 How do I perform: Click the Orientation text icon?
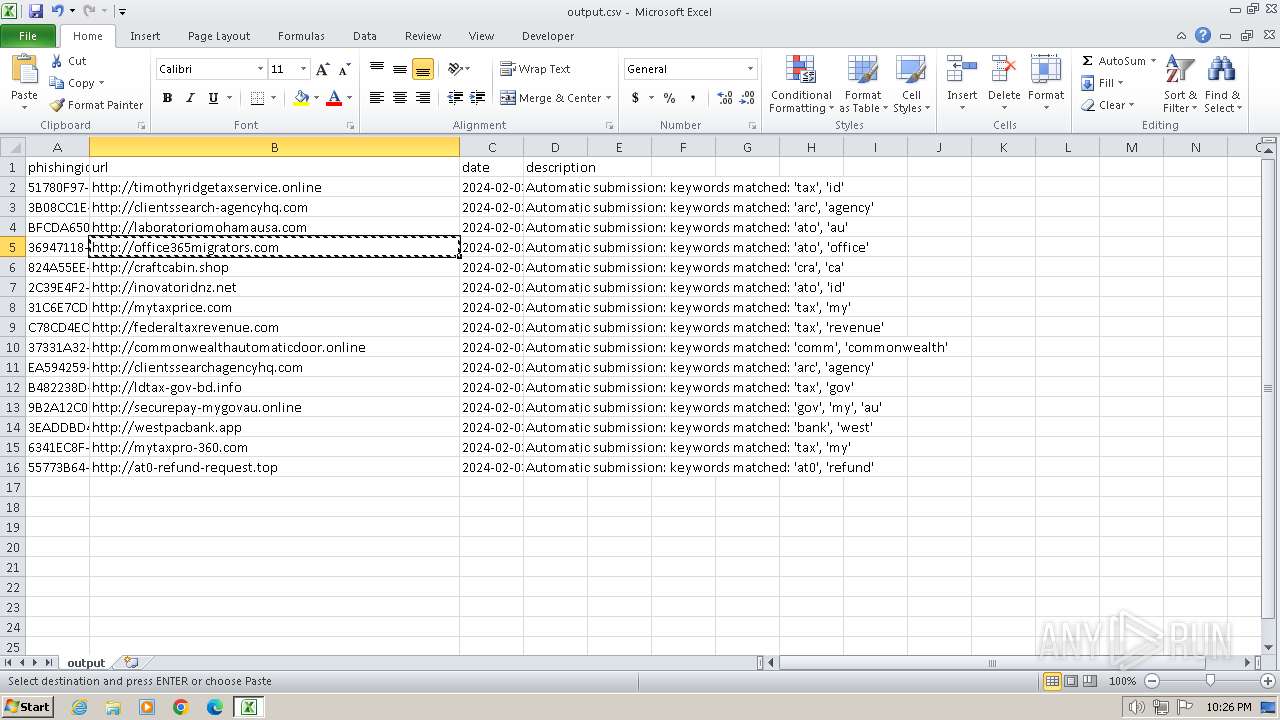click(x=456, y=69)
